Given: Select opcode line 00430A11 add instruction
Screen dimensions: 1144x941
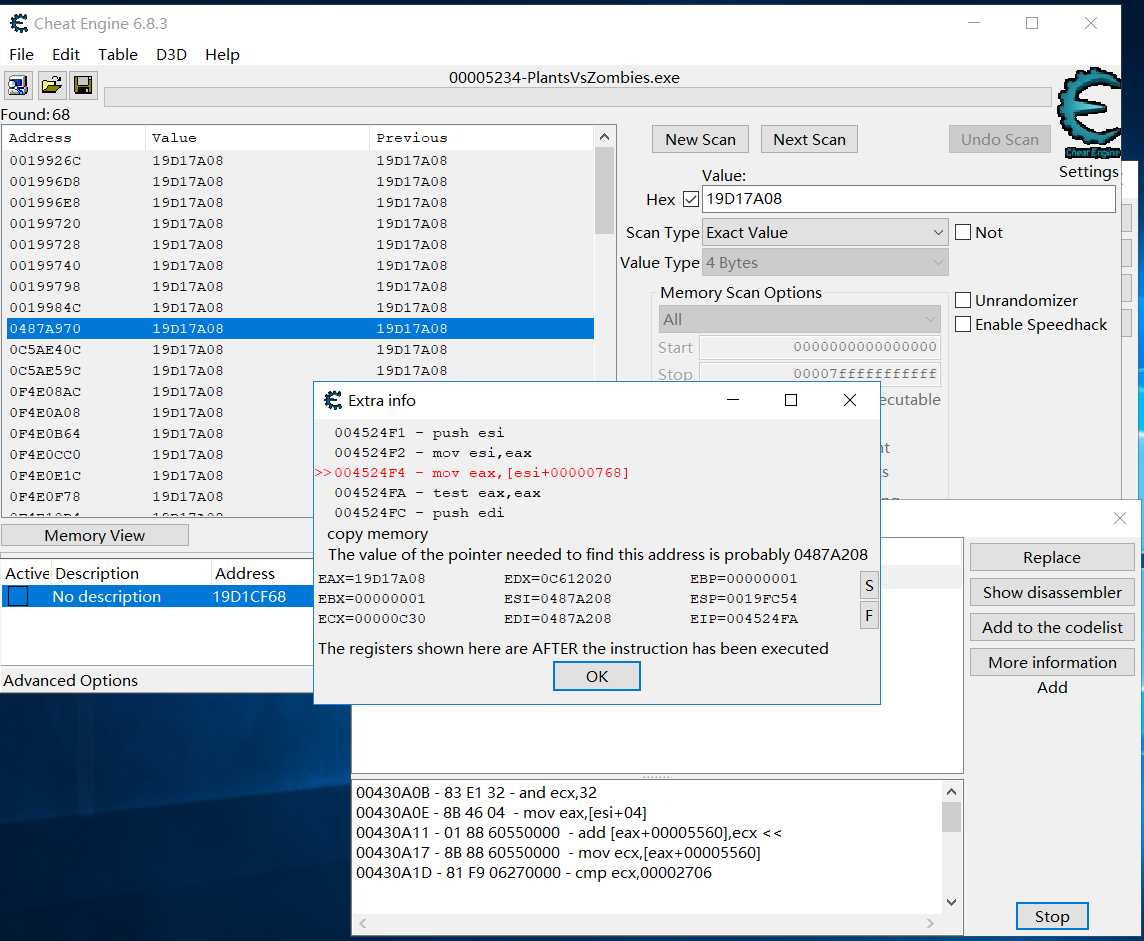Looking at the screenshot, I should click(x=569, y=832).
